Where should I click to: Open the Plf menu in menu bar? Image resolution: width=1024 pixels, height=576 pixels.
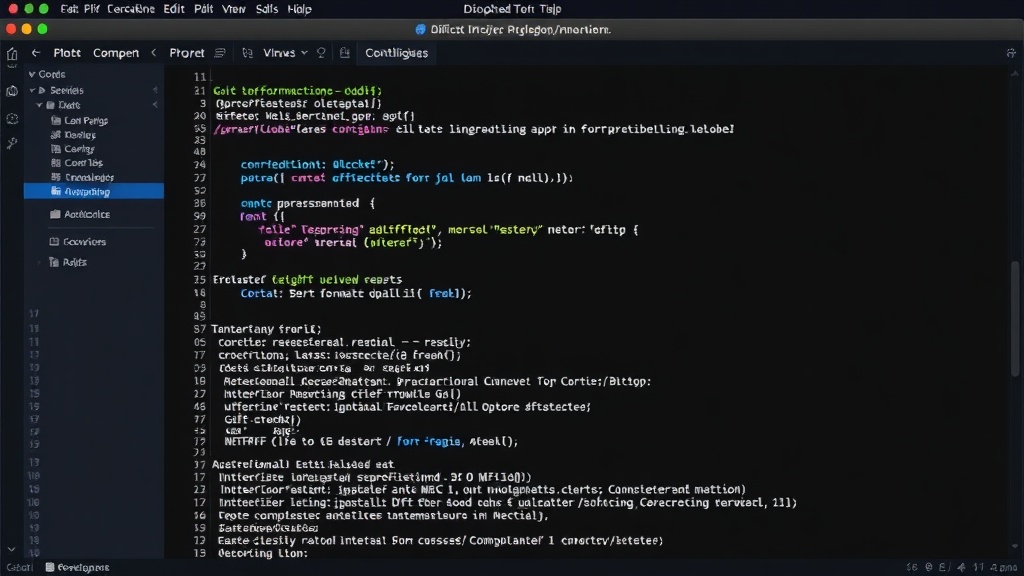point(91,9)
